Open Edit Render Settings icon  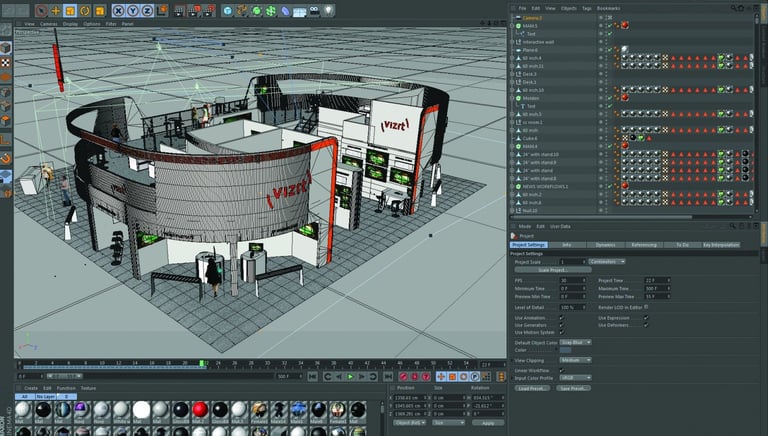click(209, 10)
